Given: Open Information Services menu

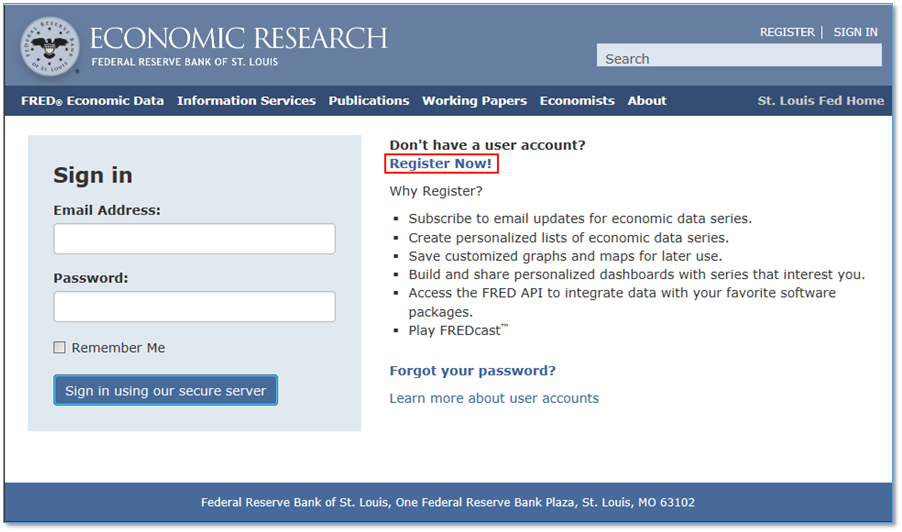Looking at the screenshot, I should 246,101.
